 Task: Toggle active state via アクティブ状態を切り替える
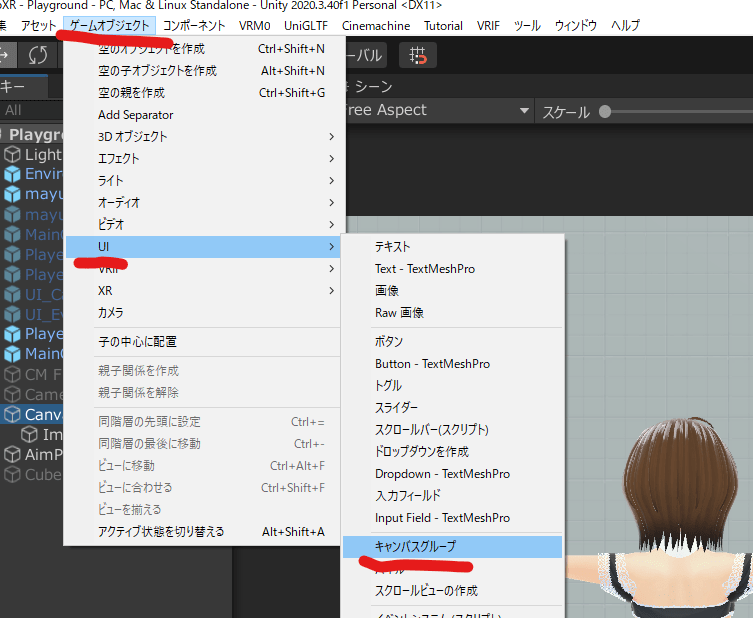pos(160,532)
